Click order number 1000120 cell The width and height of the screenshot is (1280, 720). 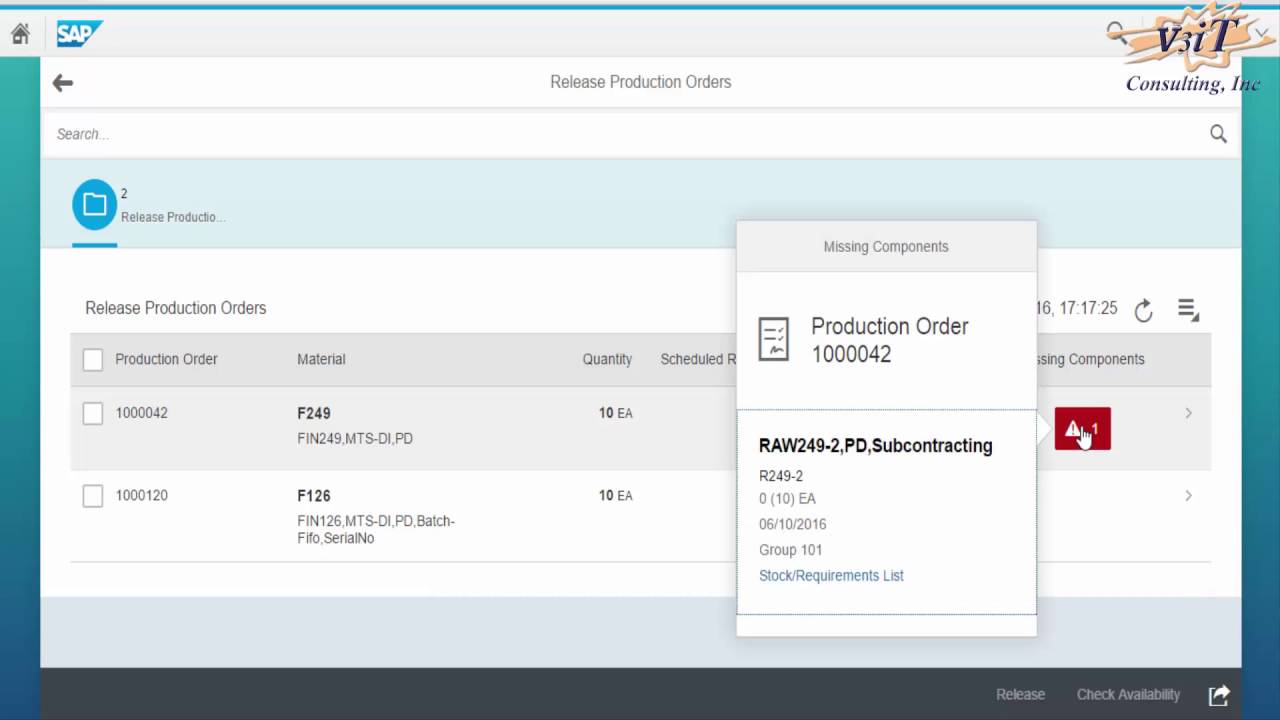pyautogui.click(x=141, y=496)
